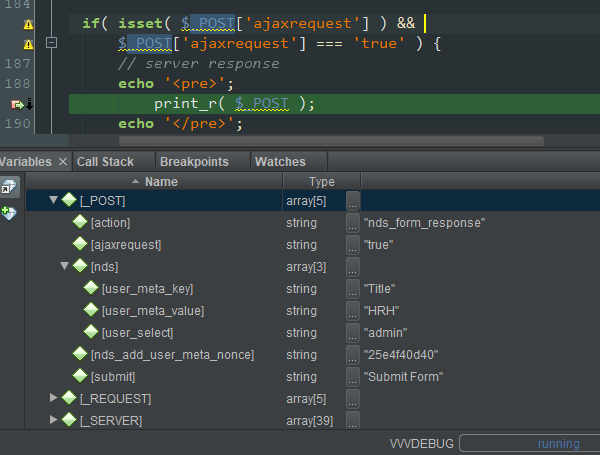Click line number 188 in gutter

coord(17,84)
